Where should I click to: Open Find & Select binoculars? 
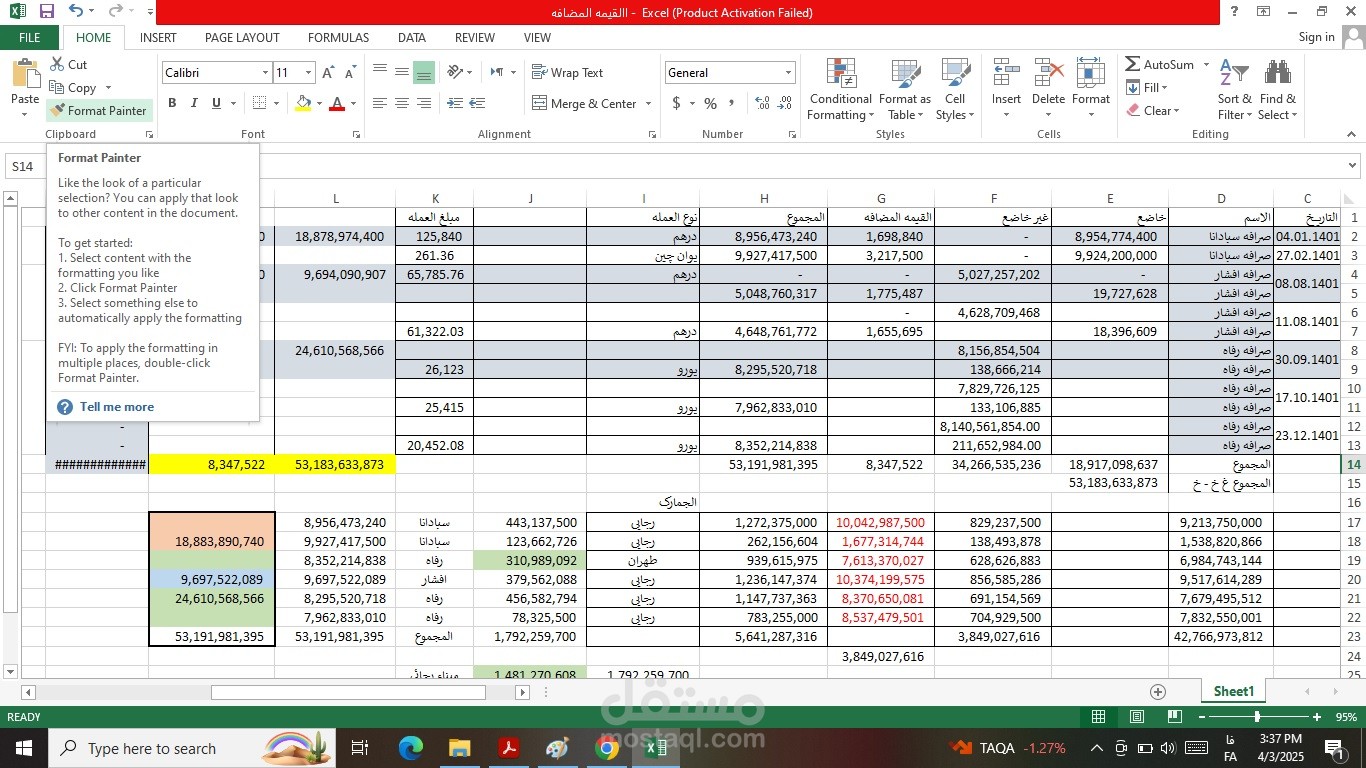1278,90
